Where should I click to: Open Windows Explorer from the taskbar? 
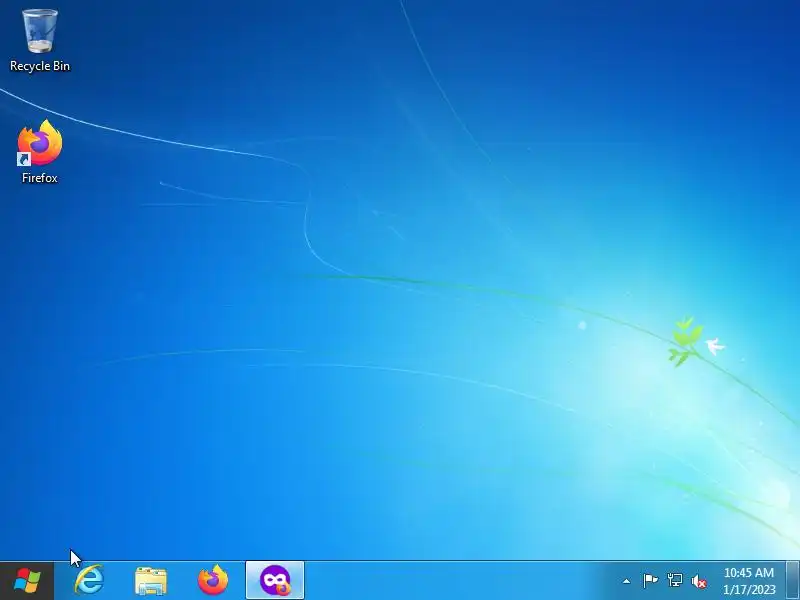151,581
